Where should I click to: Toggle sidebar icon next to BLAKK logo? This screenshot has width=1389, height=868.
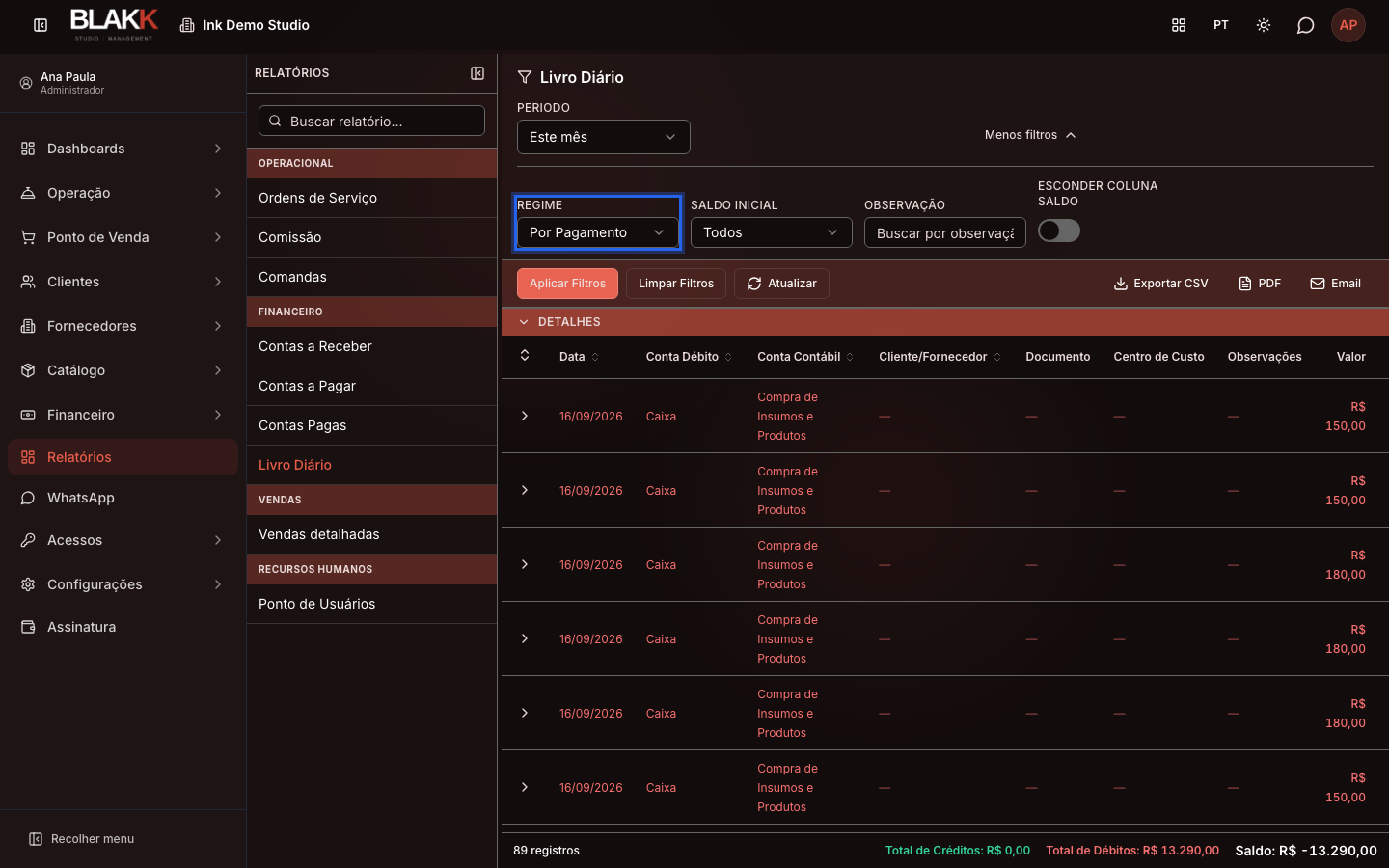[41, 25]
